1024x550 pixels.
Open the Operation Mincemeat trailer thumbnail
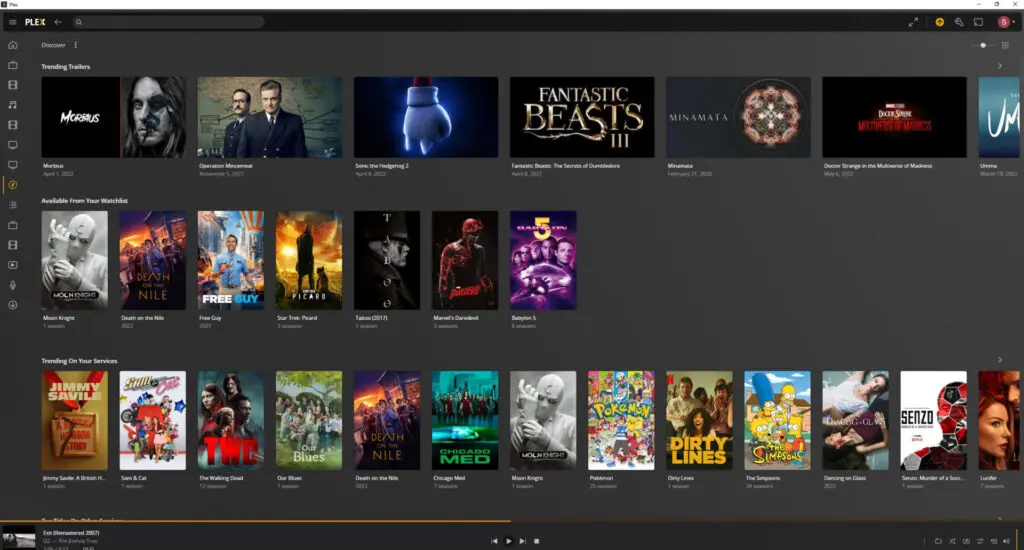[x=270, y=117]
